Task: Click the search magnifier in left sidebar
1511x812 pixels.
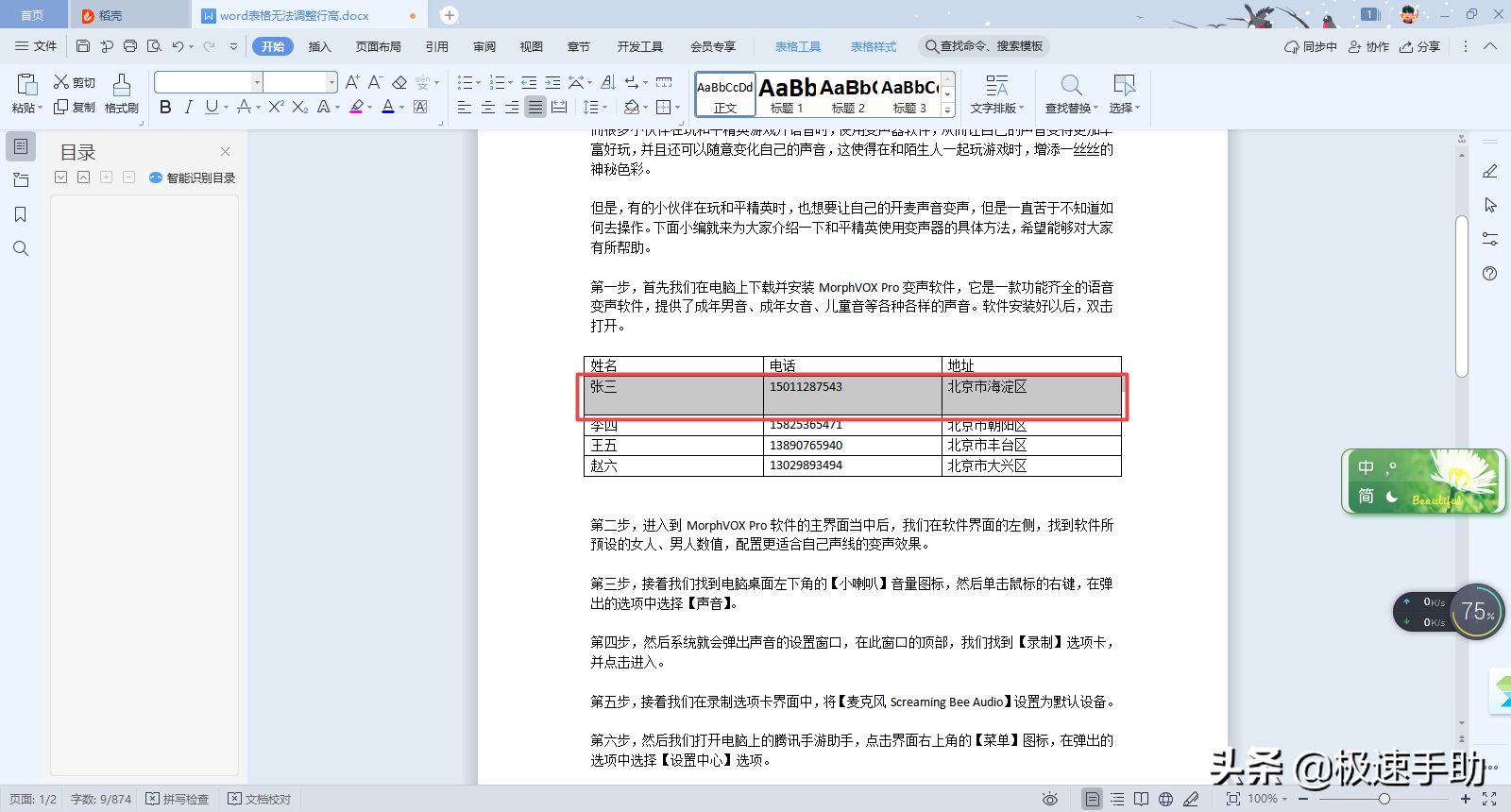Action: click(x=21, y=248)
